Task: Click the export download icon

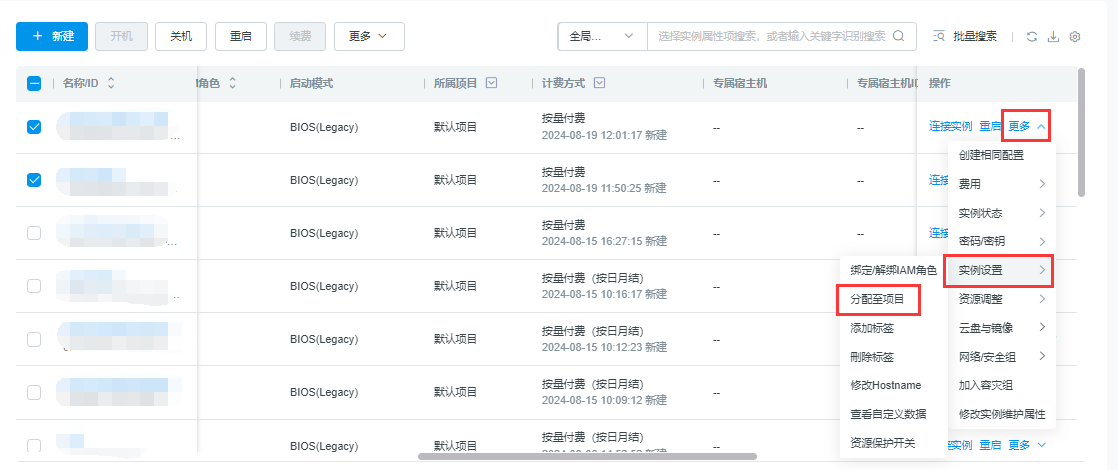Action: coord(1053,37)
